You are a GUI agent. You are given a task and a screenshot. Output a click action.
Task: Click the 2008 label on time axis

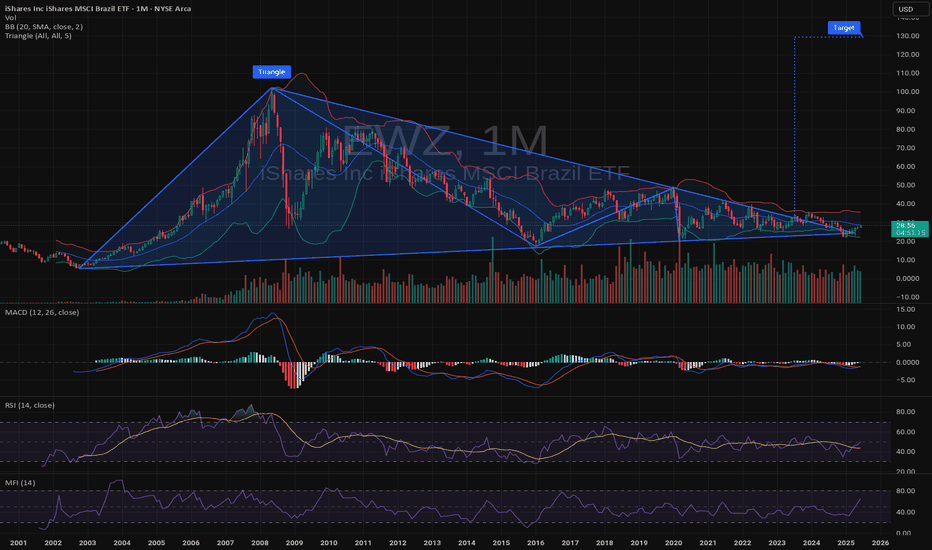(260, 543)
